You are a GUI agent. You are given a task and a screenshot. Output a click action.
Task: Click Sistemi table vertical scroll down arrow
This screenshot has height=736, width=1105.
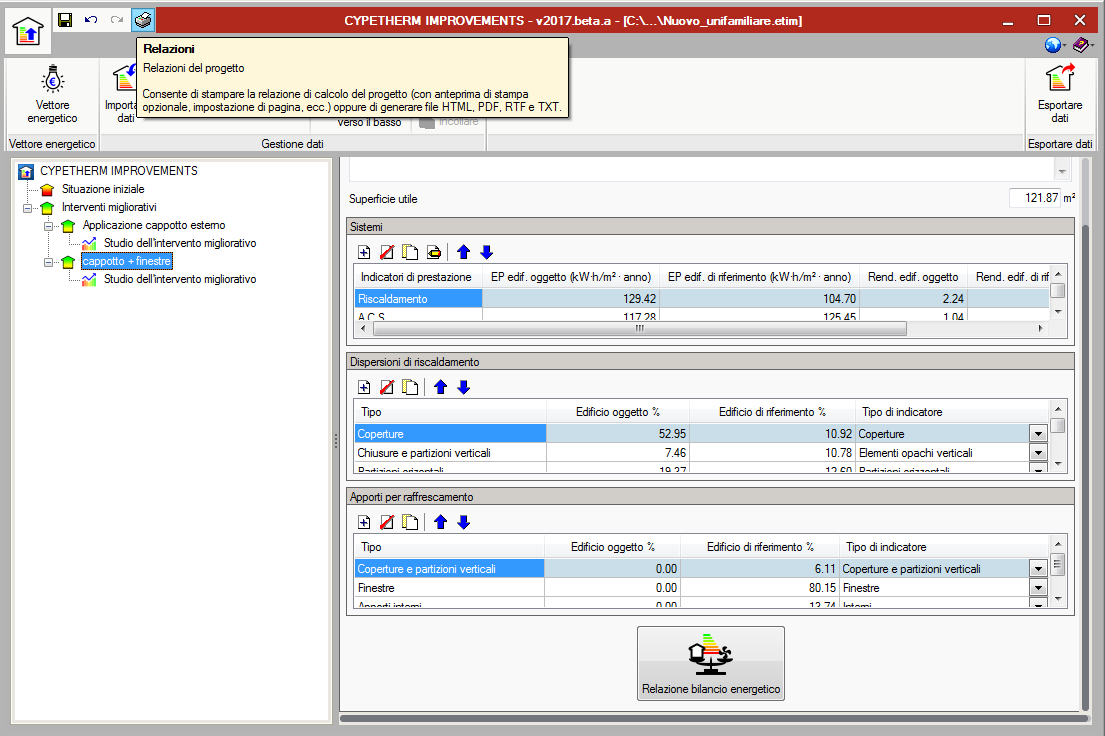[1057, 312]
